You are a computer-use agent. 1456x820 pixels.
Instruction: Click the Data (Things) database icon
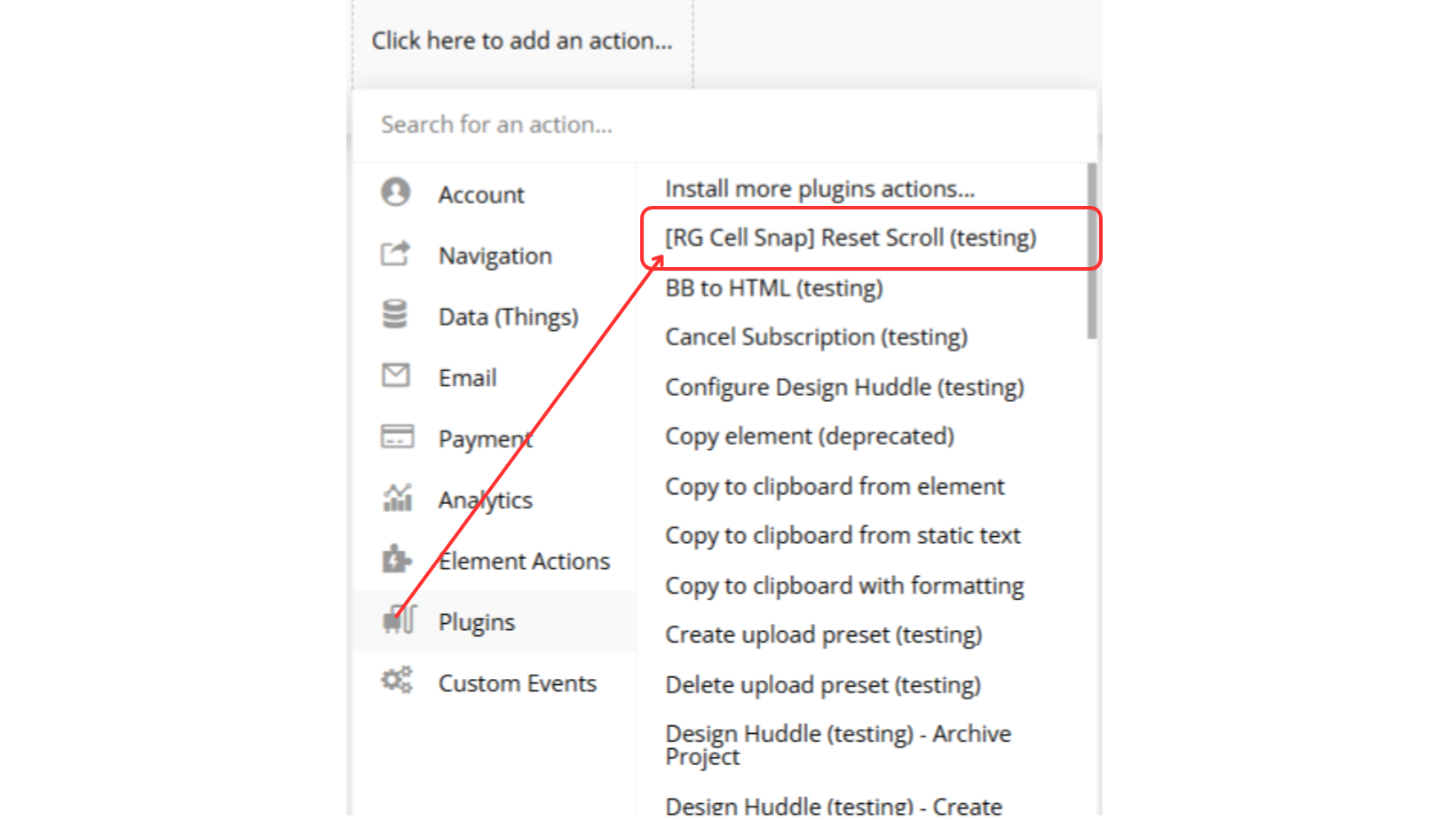(395, 315)
